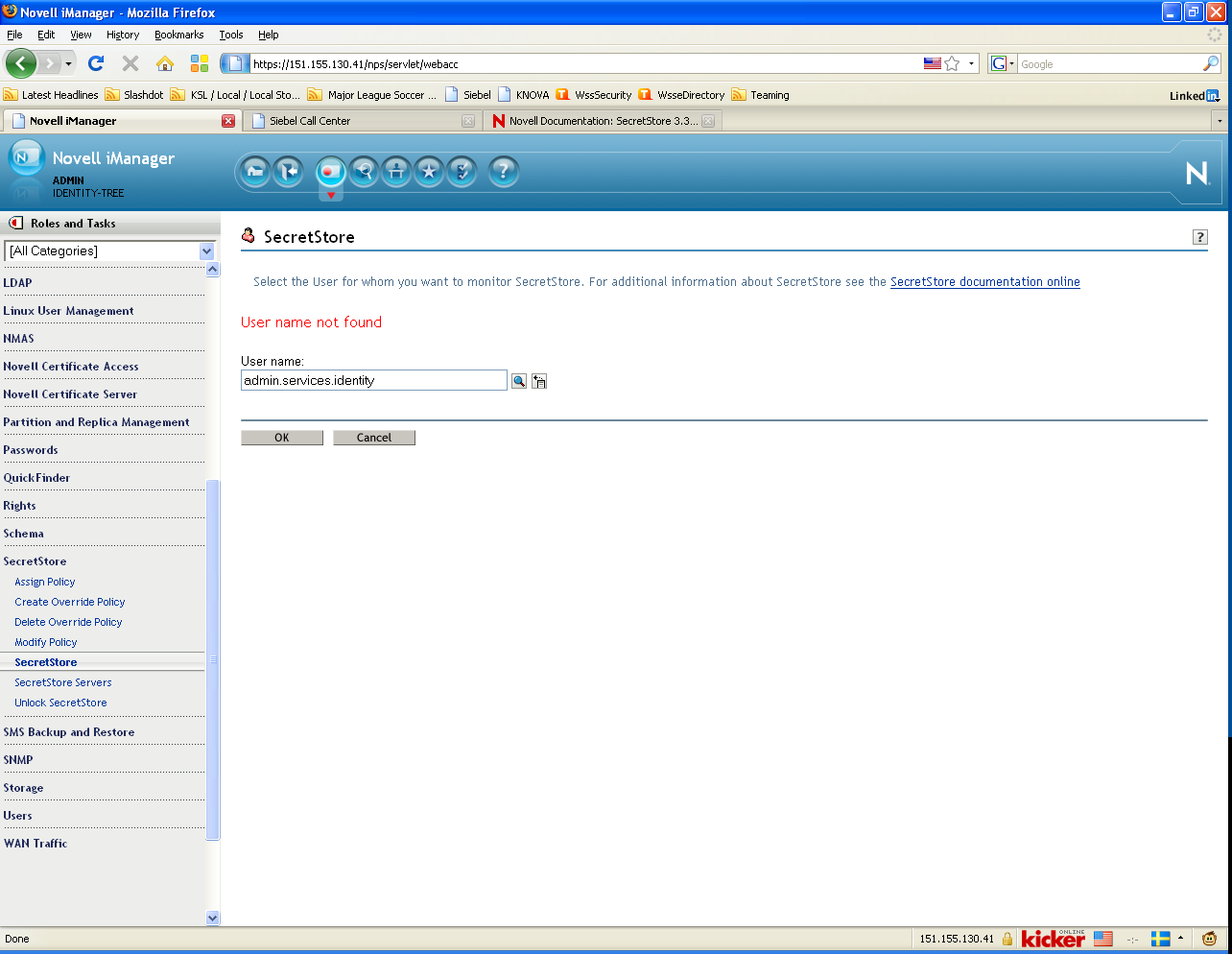This screenshot has width=1232, height=954.
Task: Click the object selector magnifier next to User name
Action: [x=519, y=381]
